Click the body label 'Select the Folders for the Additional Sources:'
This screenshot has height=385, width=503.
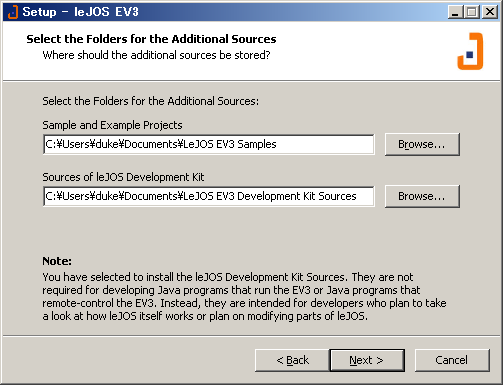point(150,101)
